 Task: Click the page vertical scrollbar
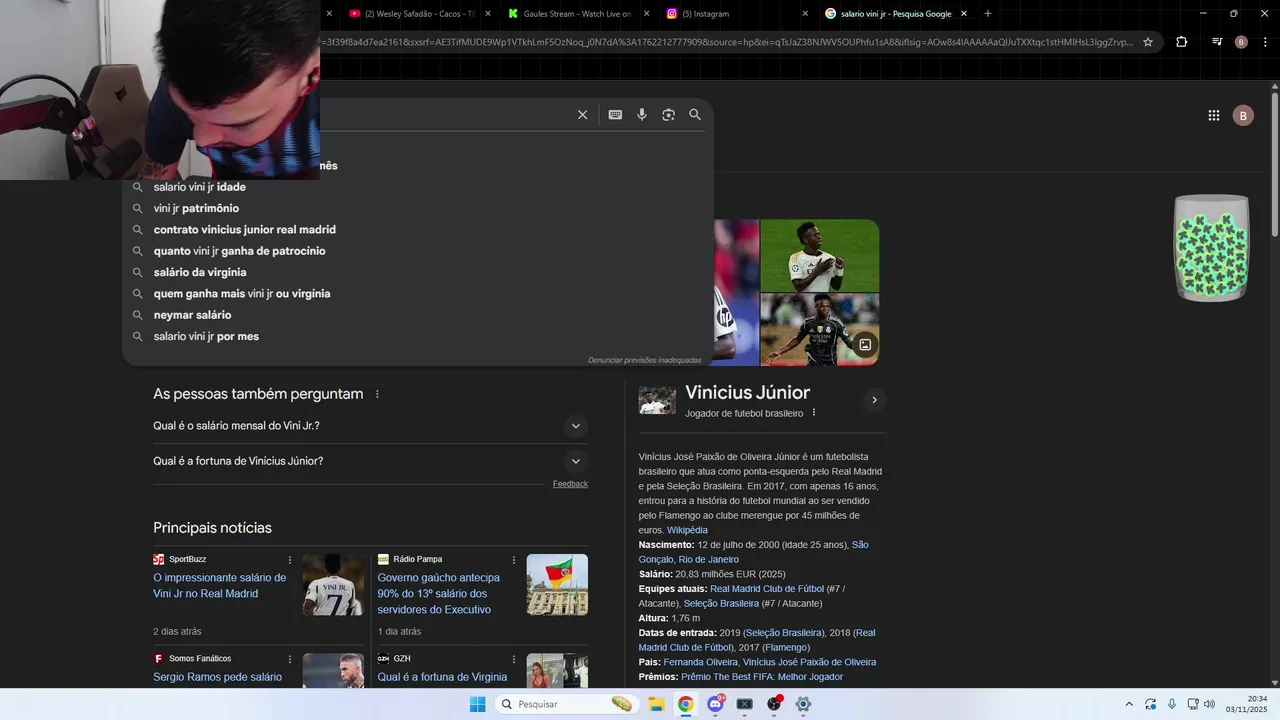tap(1274, 165)
